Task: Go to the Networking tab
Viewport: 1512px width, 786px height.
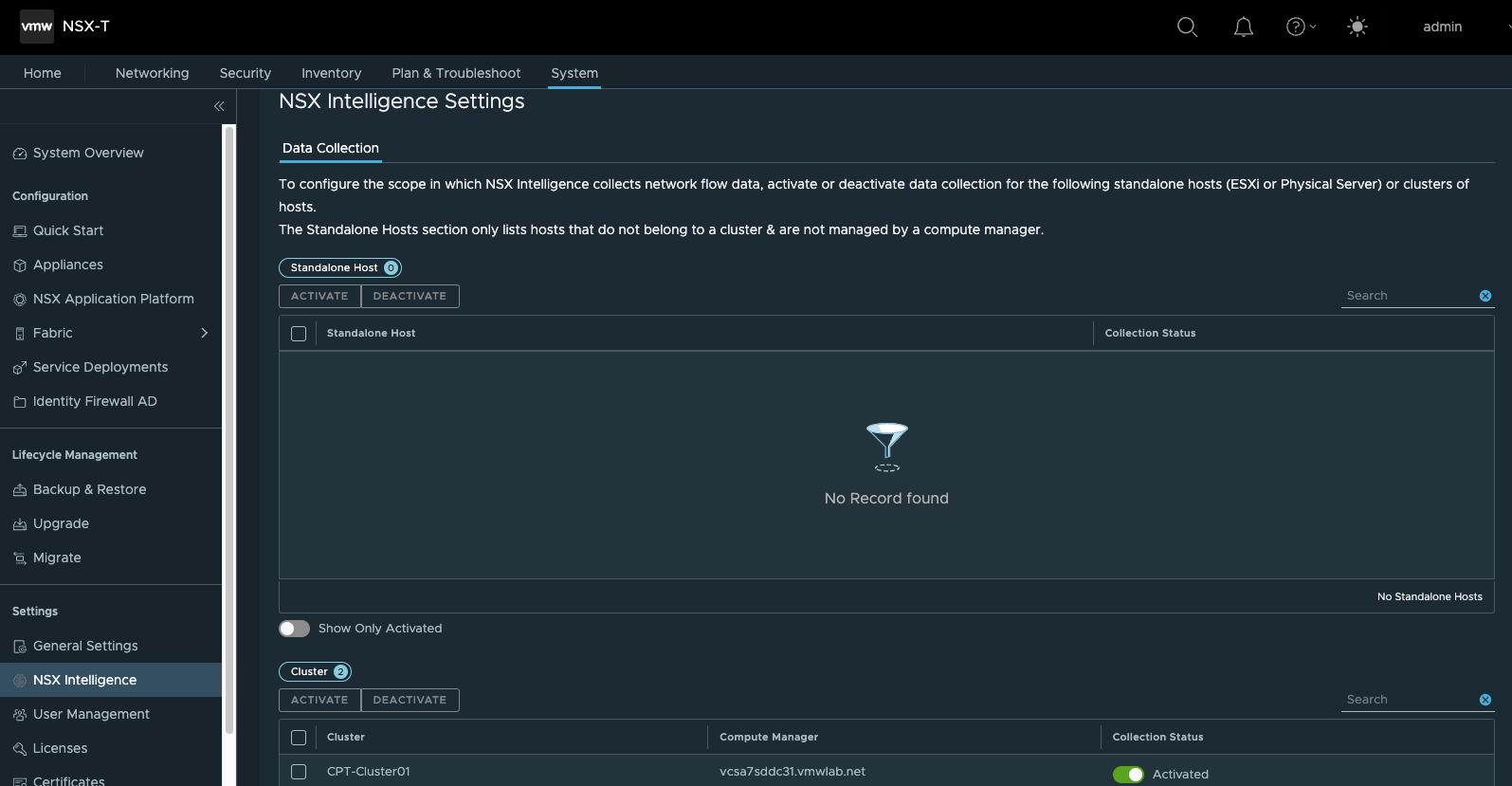Action: coord(152,73)
